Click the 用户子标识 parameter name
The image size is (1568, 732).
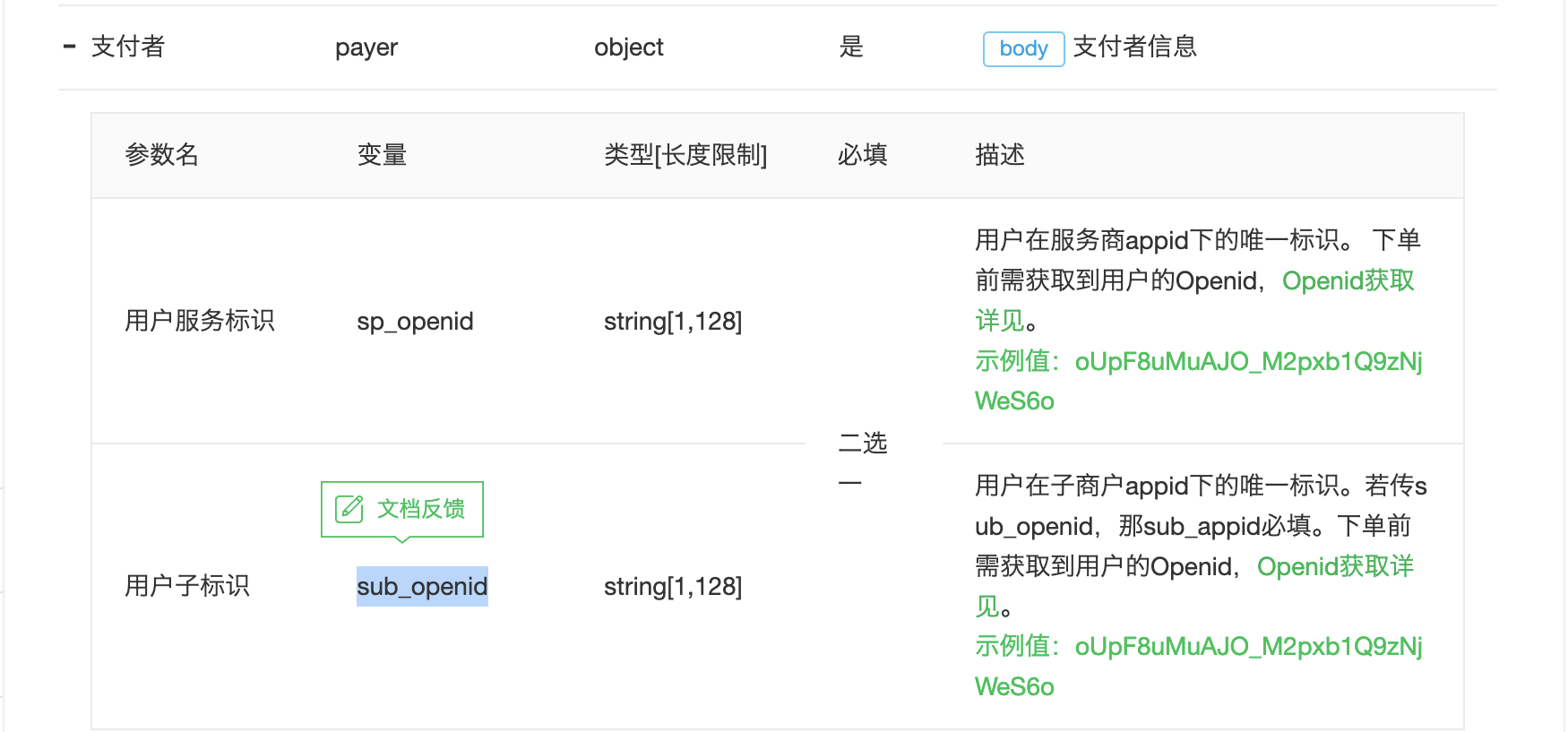(187, 586)
